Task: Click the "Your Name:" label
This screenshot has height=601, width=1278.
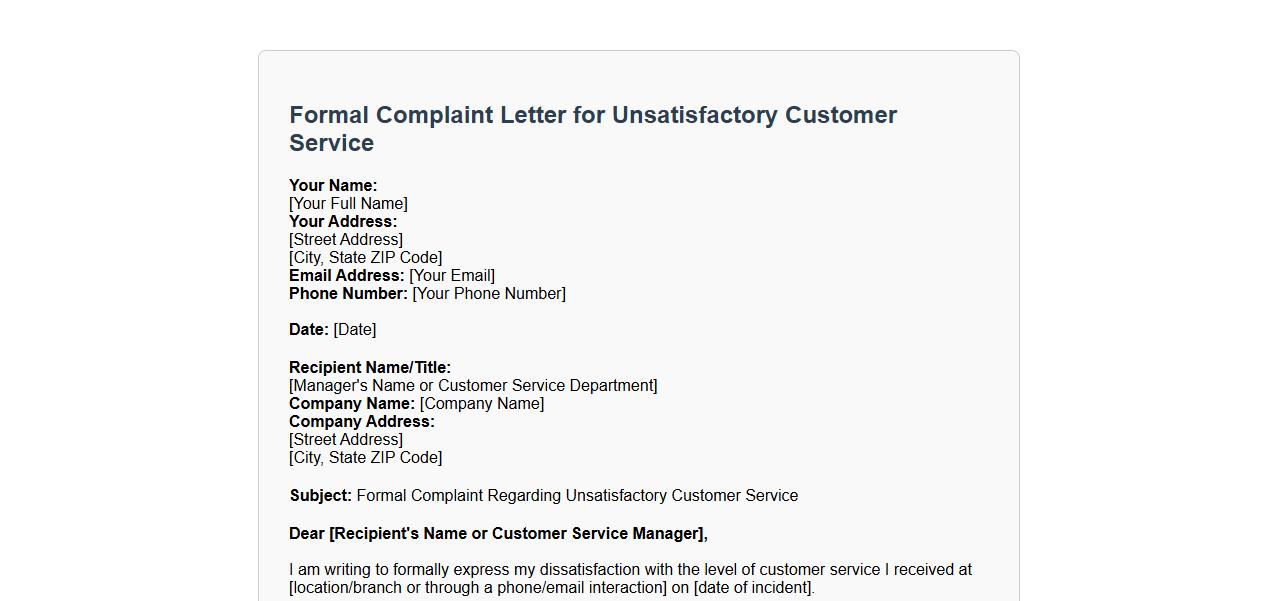Action: pos(333,186)
